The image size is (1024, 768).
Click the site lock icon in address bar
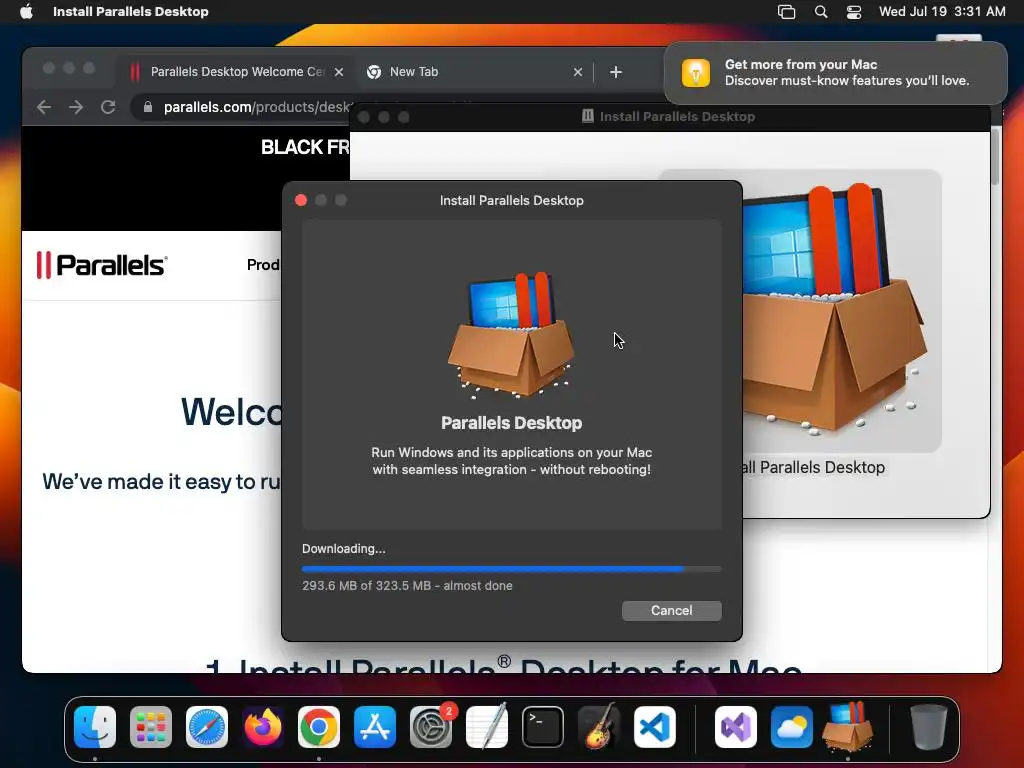148,107
